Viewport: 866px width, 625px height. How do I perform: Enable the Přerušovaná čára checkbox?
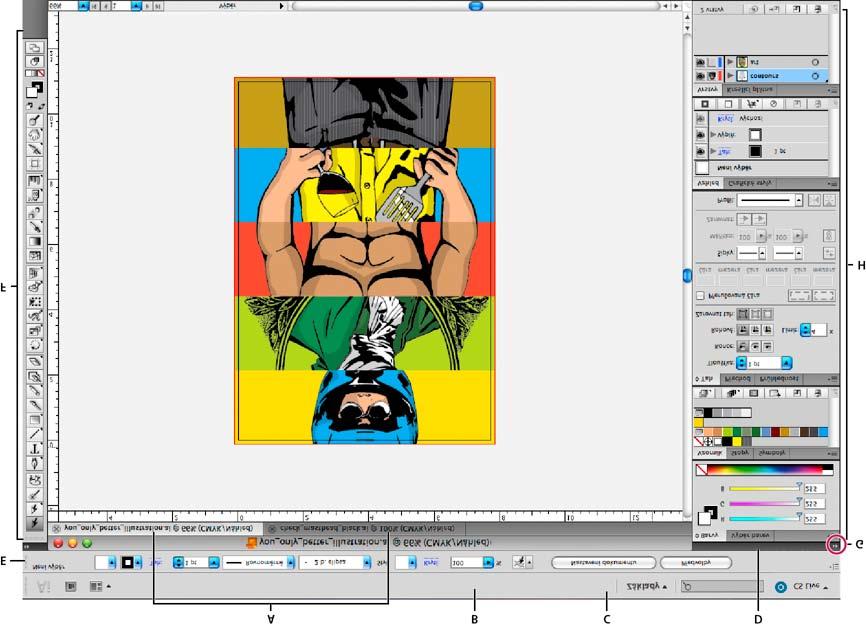click(700, 296)
